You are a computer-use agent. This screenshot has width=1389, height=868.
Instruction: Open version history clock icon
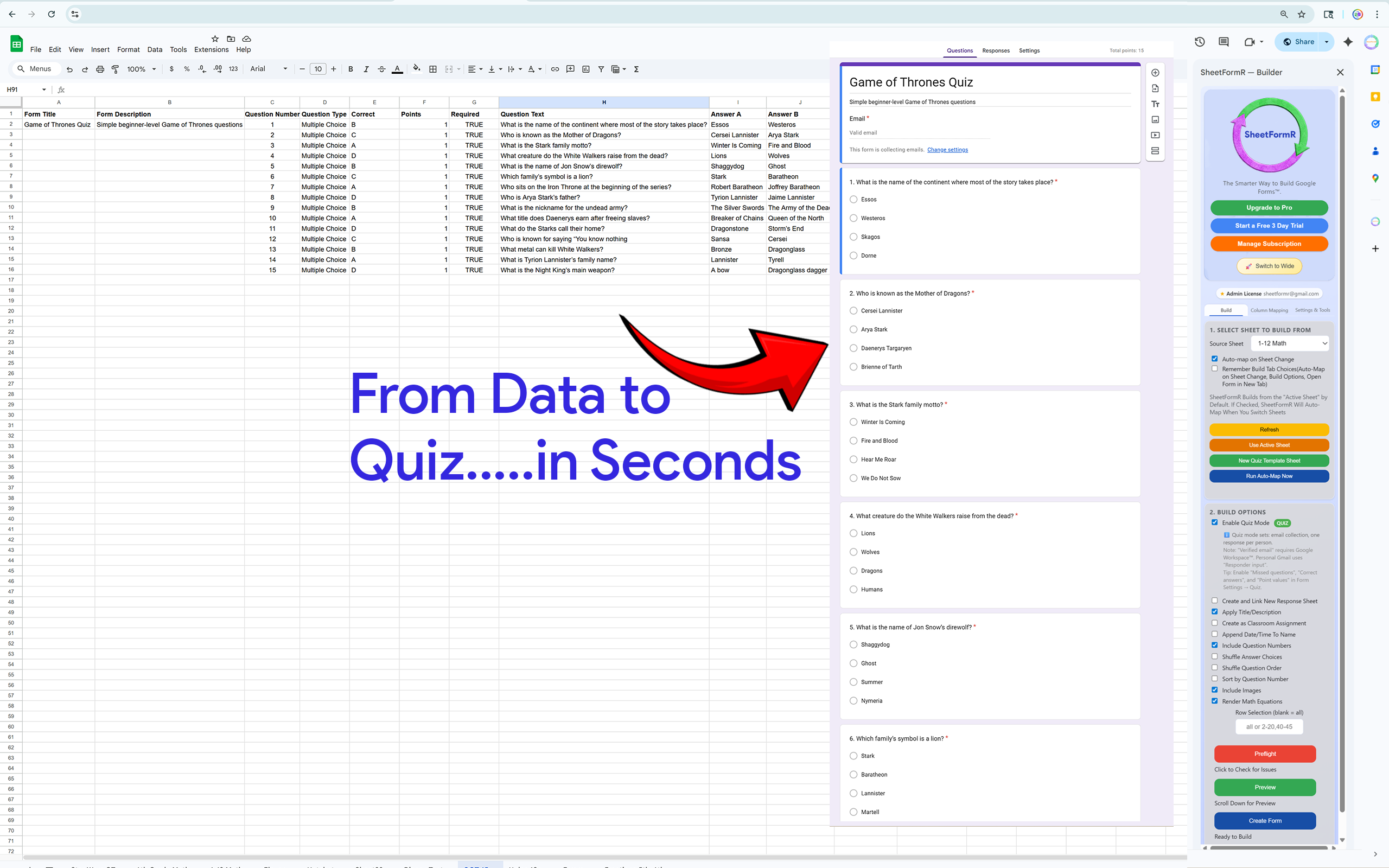point(1200,41)
